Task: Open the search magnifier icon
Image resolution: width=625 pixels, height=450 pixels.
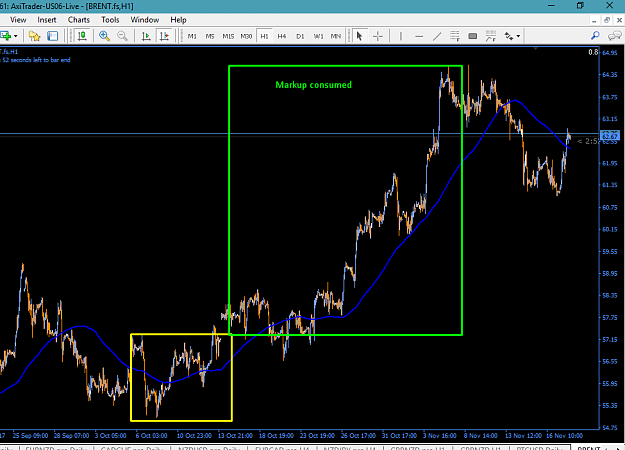Action: pyautogui.click(x=595, y=36)
